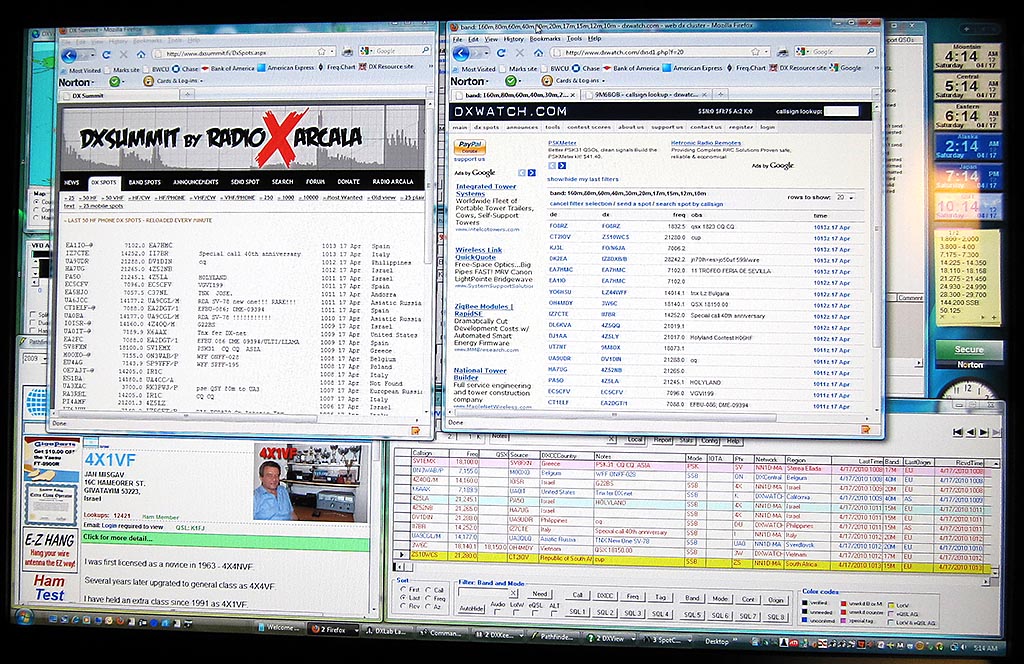
Task: Go home in DX Summit Firefox window
Action: [x=141, y=54]
